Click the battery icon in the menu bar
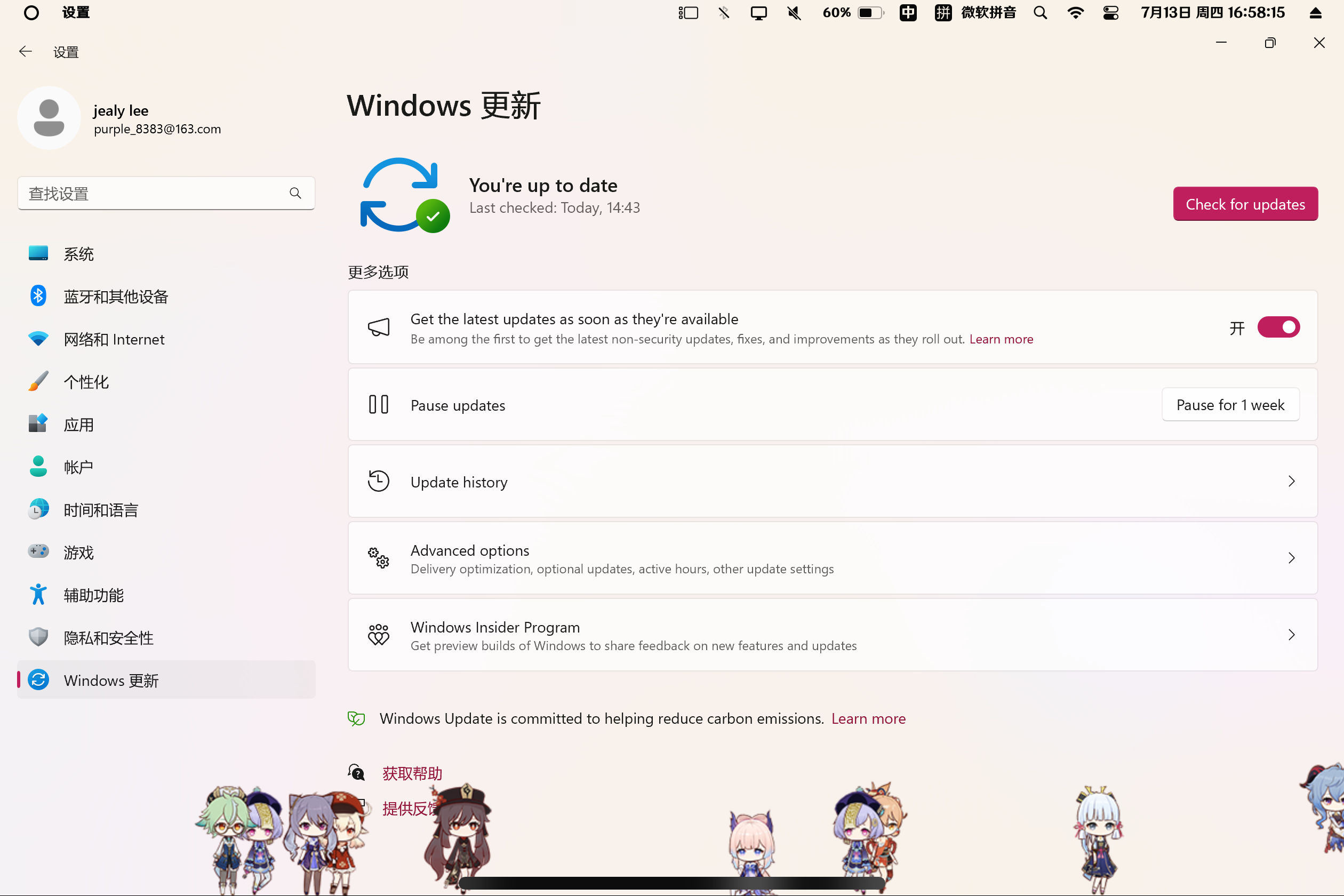Image resolution: width=1344 pixels, height=896 pixels. tap(871, 13)
